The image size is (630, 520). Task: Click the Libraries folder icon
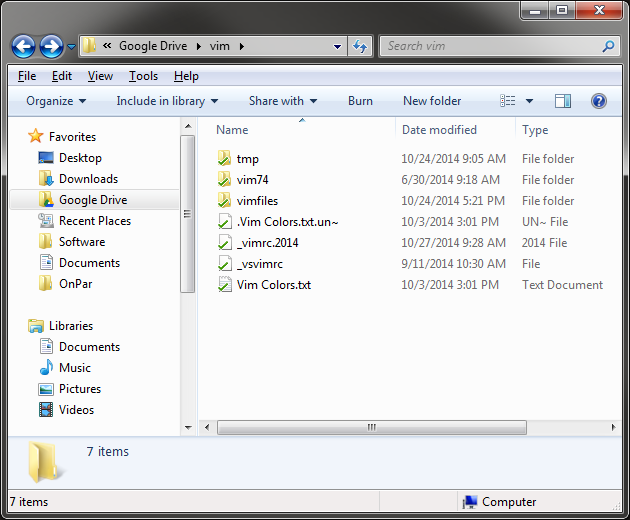[x=36, y=326]
